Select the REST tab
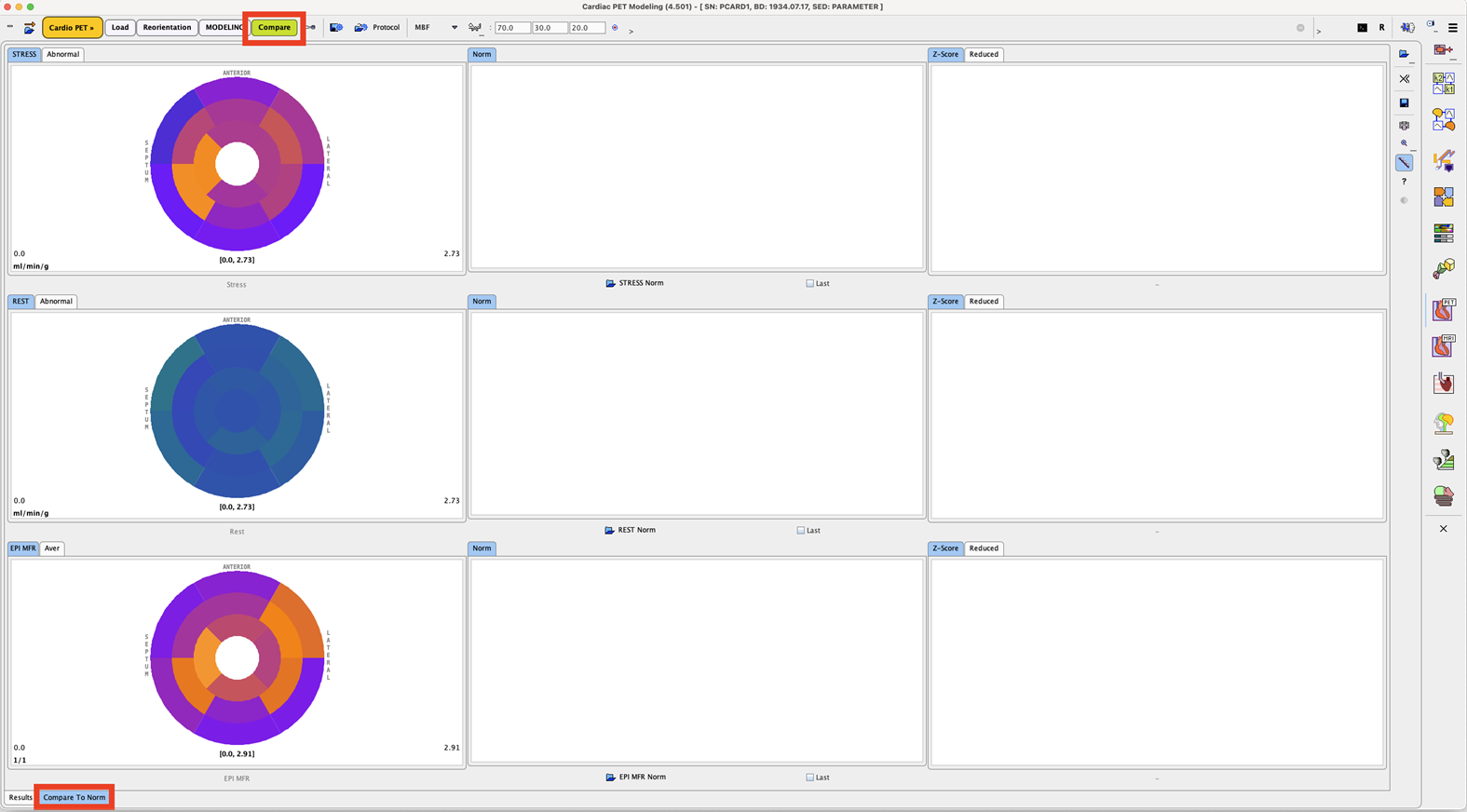1467x812 pixels. 20,301
